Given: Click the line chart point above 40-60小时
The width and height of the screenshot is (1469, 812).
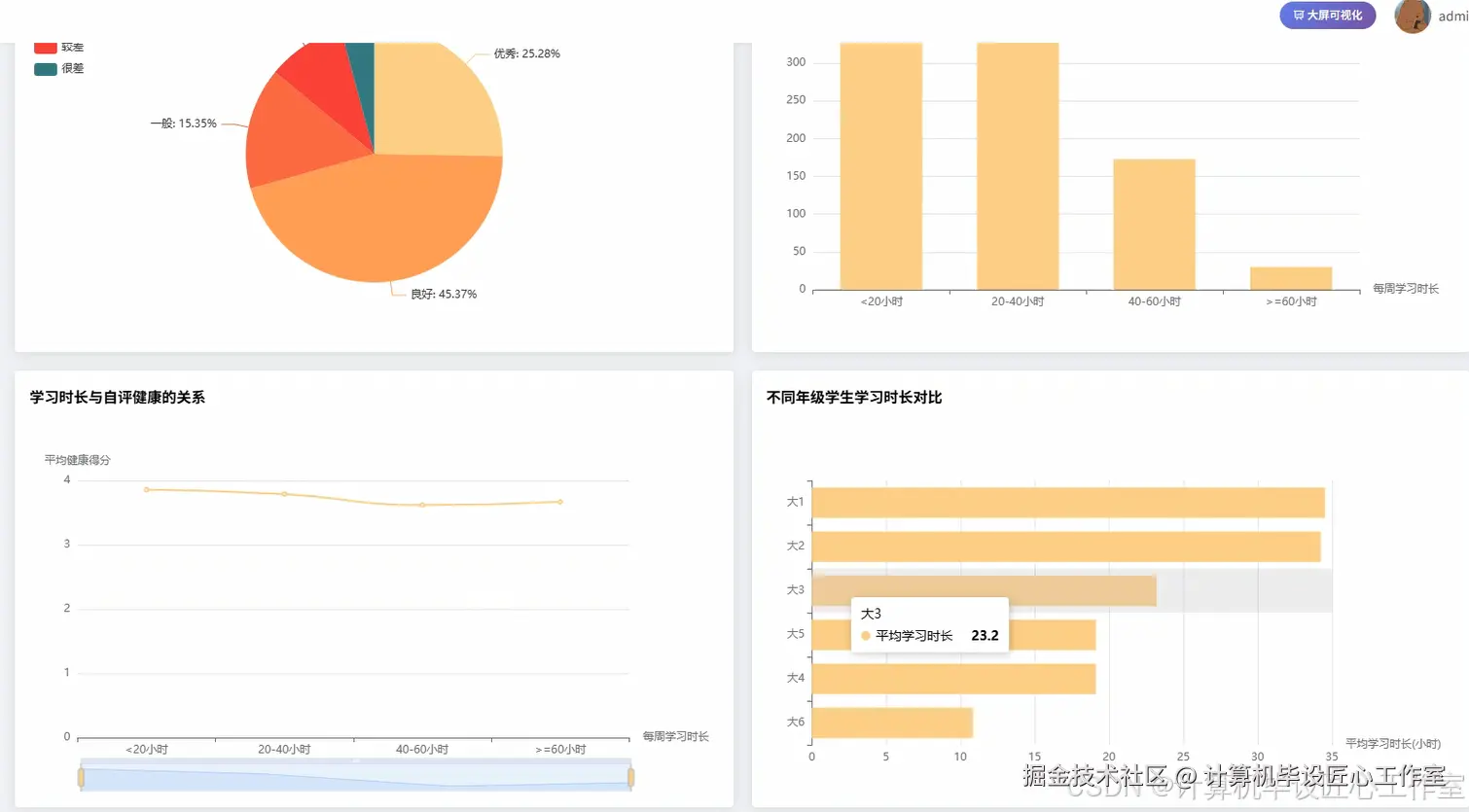Looking at the screenshot, I should coord(422,505).
